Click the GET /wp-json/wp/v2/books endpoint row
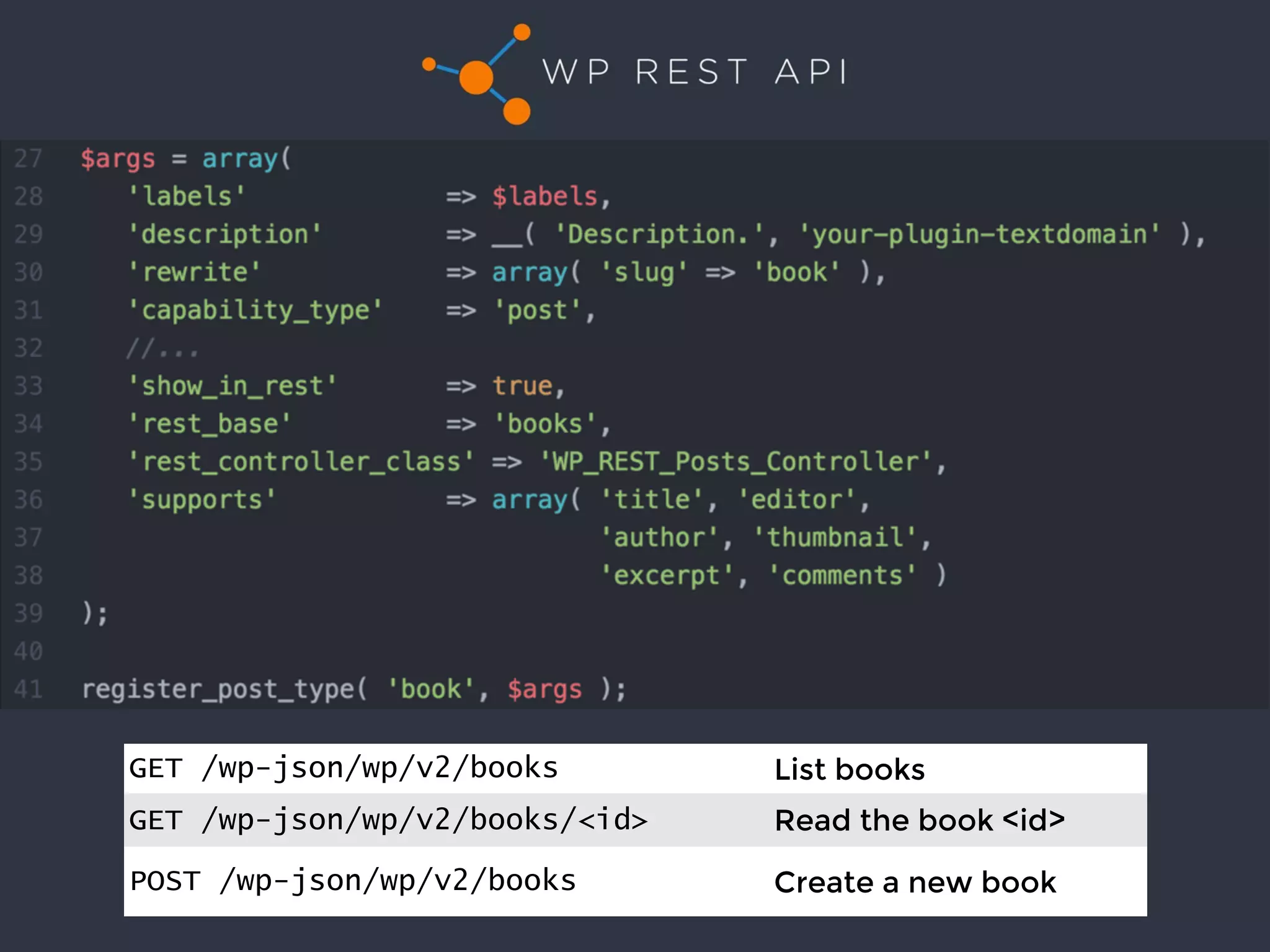1270x952 pixels. coord(344,769)
